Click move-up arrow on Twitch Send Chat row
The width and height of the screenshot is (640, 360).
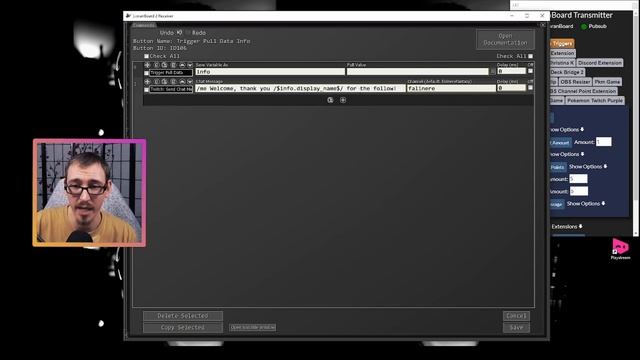(182, 82)
